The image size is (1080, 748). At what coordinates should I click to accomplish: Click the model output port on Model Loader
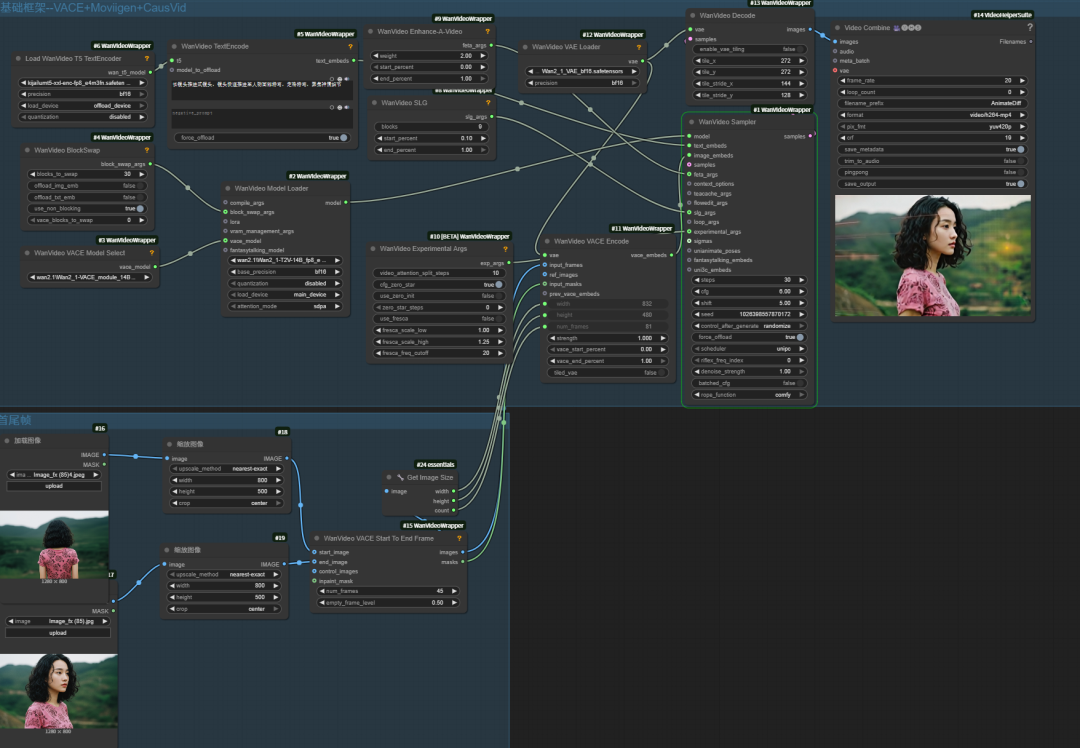coord(345,202)
